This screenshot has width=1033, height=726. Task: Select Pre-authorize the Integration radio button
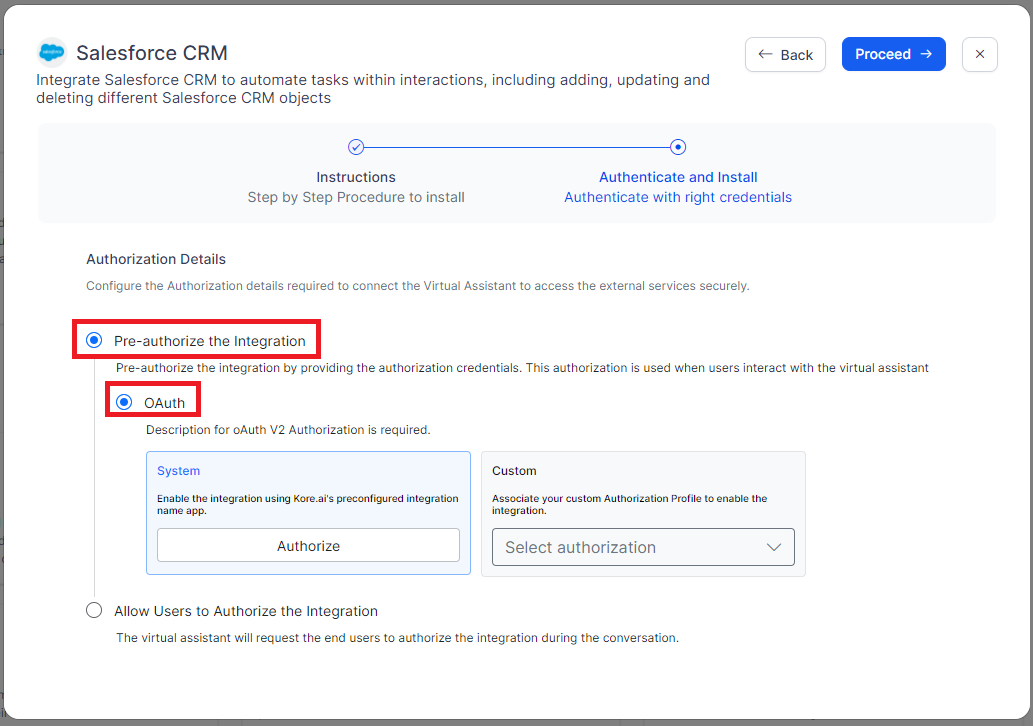tap(95, 340)
